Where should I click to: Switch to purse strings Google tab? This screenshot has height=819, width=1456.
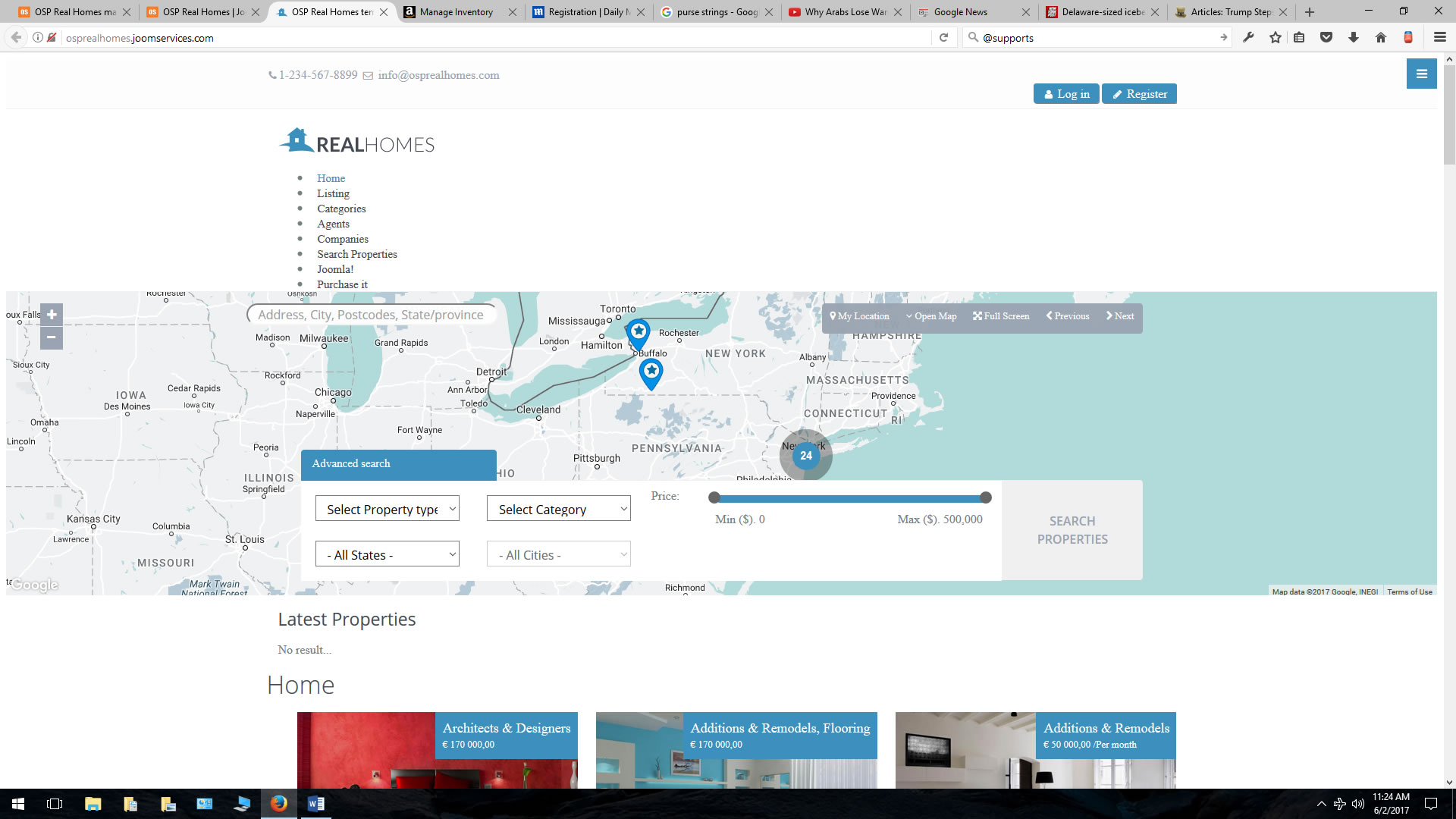pyautogui.click(x=717, y=12)
